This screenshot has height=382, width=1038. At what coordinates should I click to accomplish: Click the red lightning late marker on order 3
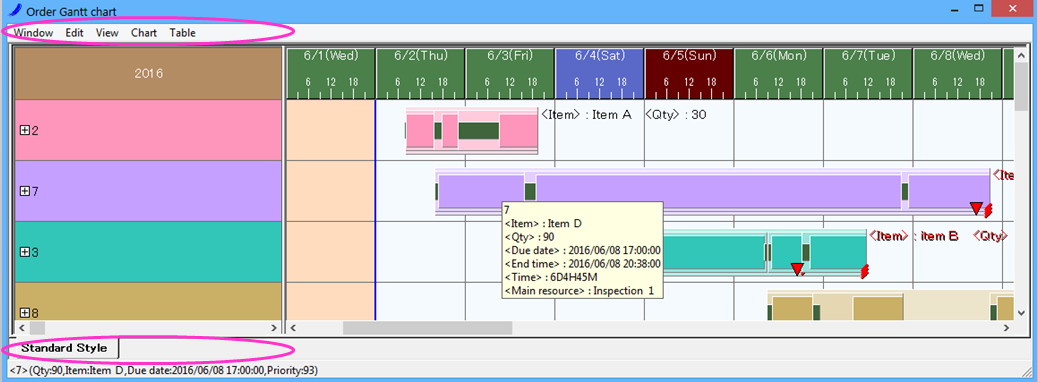pyautogui.click(x=865, y=271)
